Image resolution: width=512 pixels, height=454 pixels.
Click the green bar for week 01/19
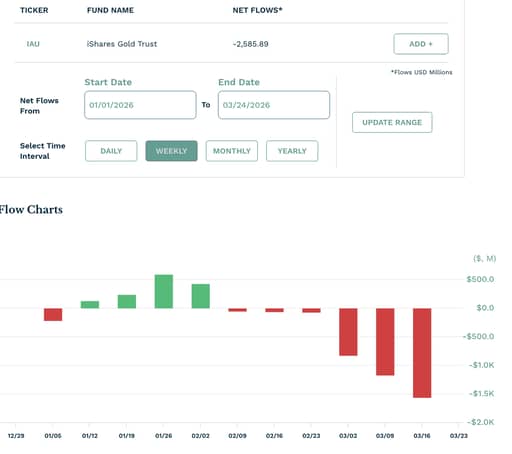(127, 302)
